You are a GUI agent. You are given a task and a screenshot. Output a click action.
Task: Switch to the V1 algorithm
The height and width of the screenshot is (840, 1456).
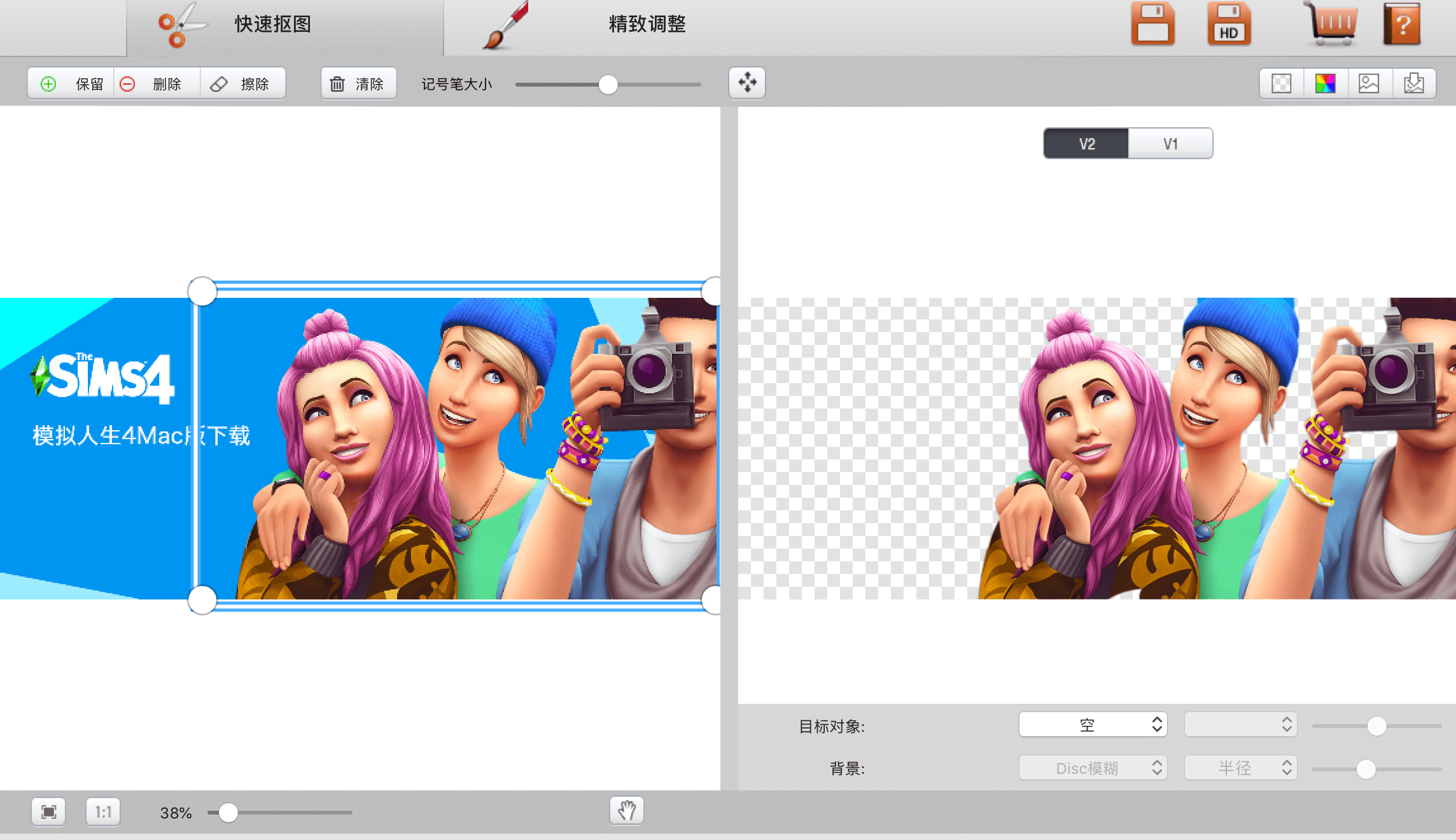(x=1170, y=143)
